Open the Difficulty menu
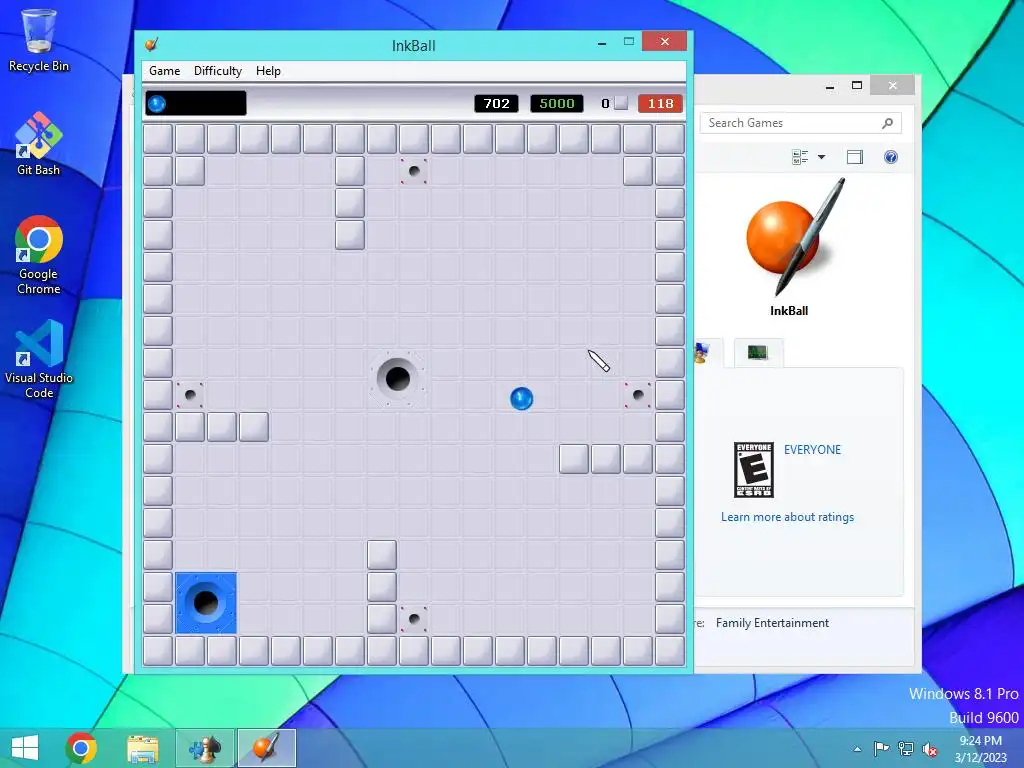Screen dimensions: 1024x768 pyautogui.click(x=217, y=71)
